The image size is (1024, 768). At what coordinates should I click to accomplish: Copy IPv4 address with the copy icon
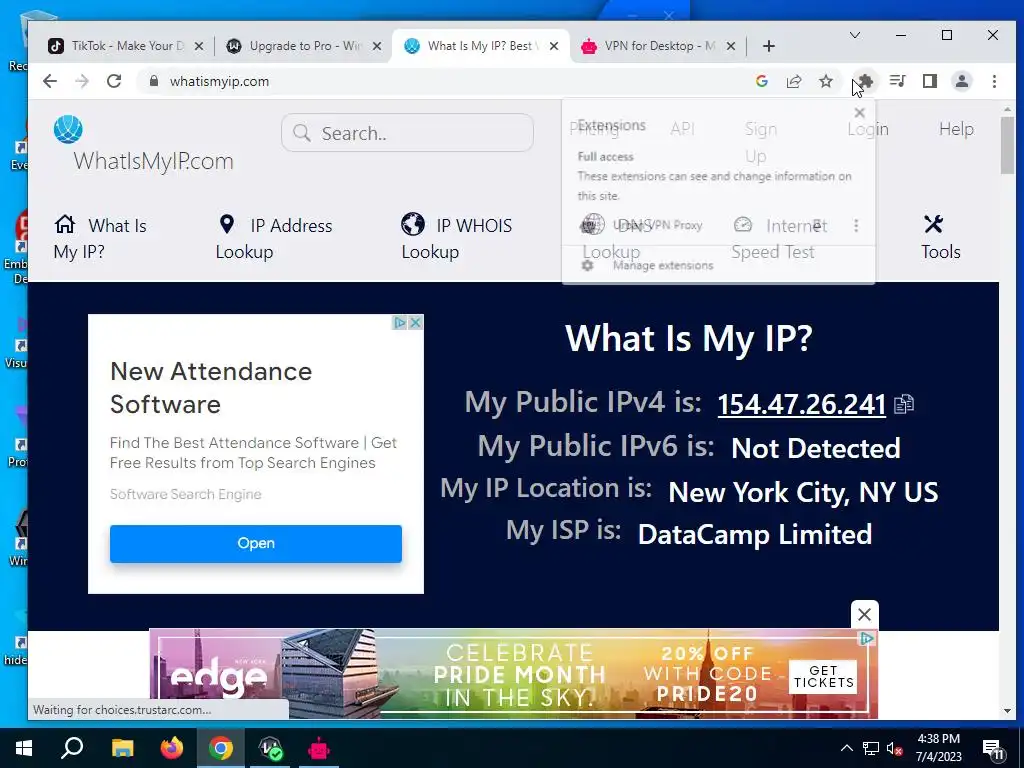[x=904, y=404]
